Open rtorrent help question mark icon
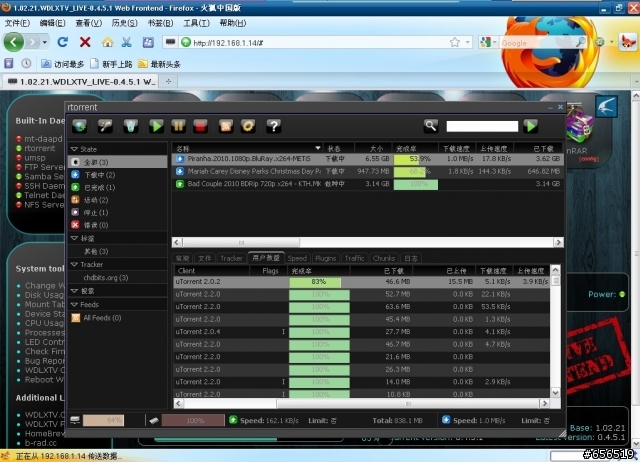The height and width of the screenshot is (462, 640). tap(274, 126)
